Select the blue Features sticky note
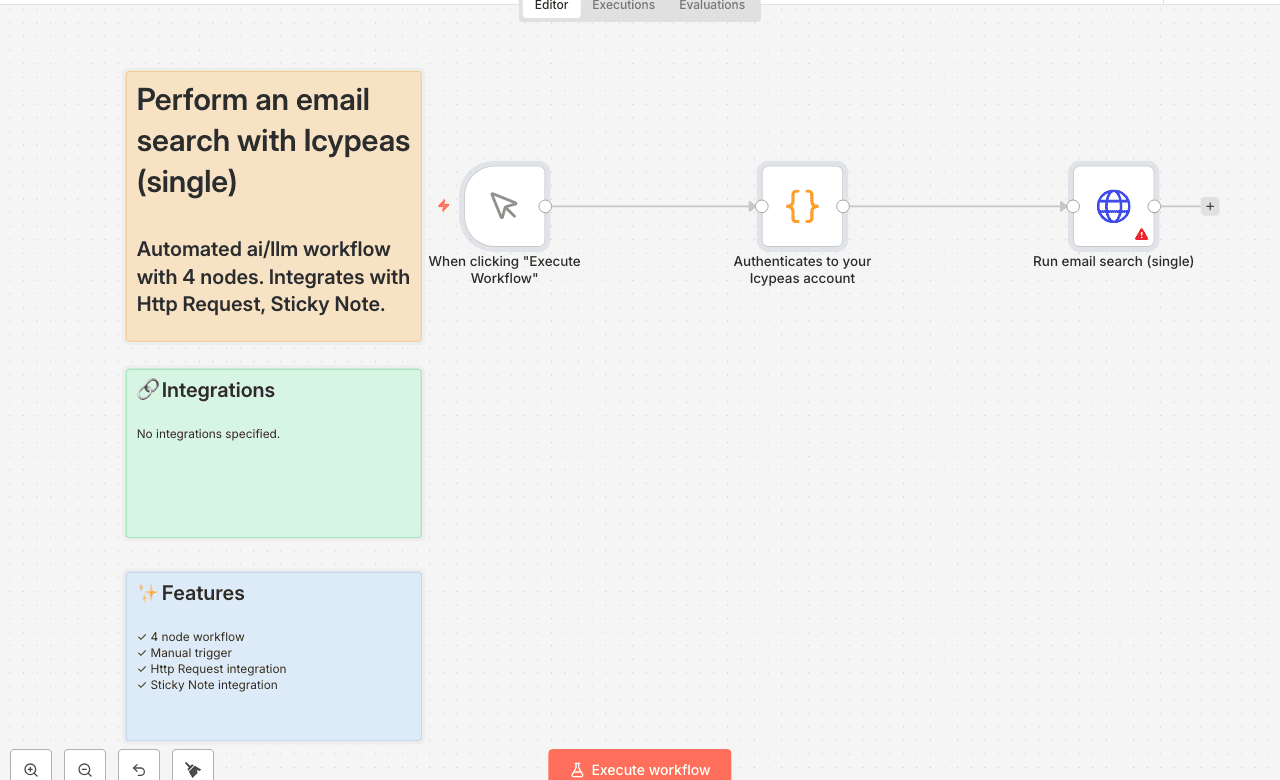The image size is (1280, 780). 273,655
